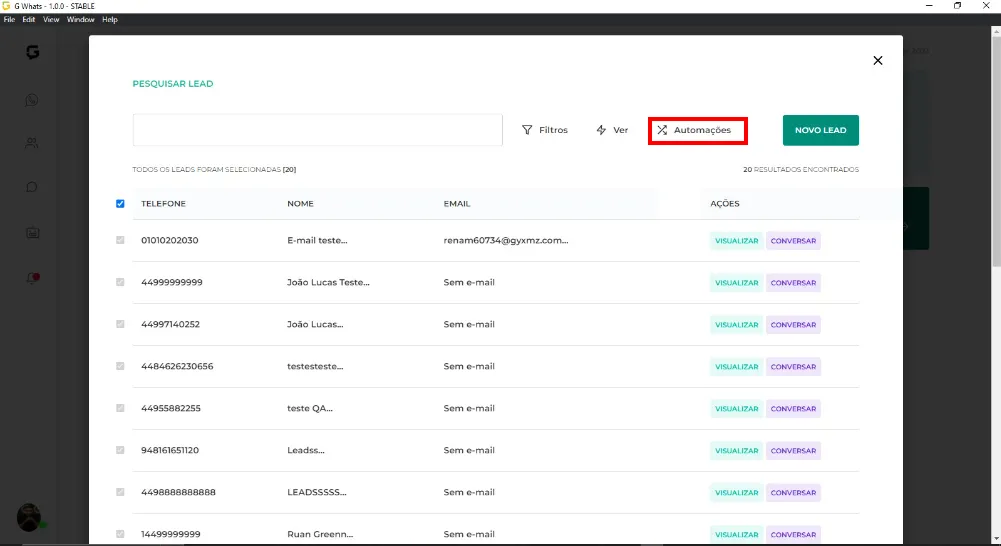
Task: Click VISUALIZAR for Leadss lead
Action: tap(736, 451)
